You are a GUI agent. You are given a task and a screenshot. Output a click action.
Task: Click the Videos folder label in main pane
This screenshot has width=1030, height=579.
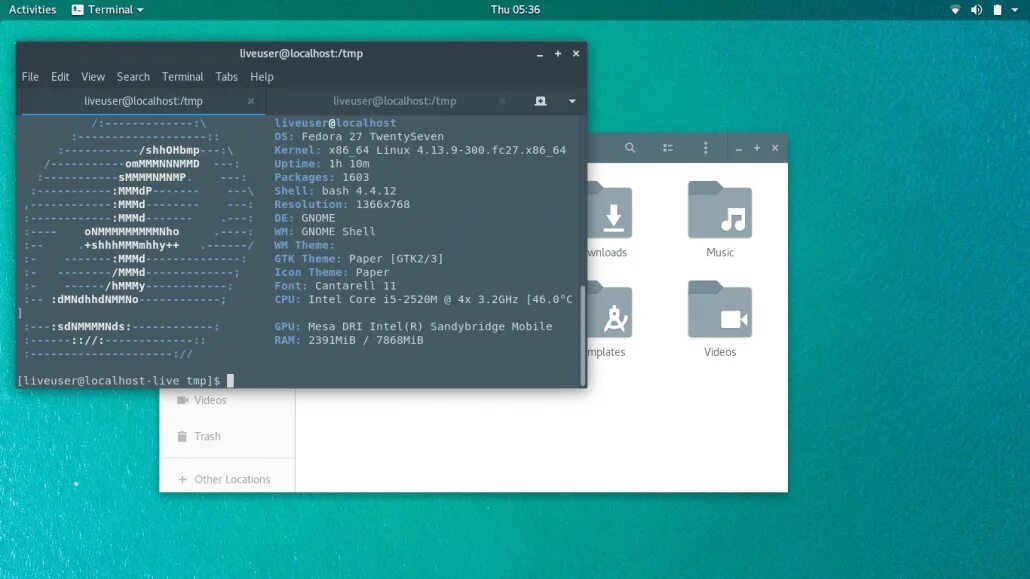(720, 352)
